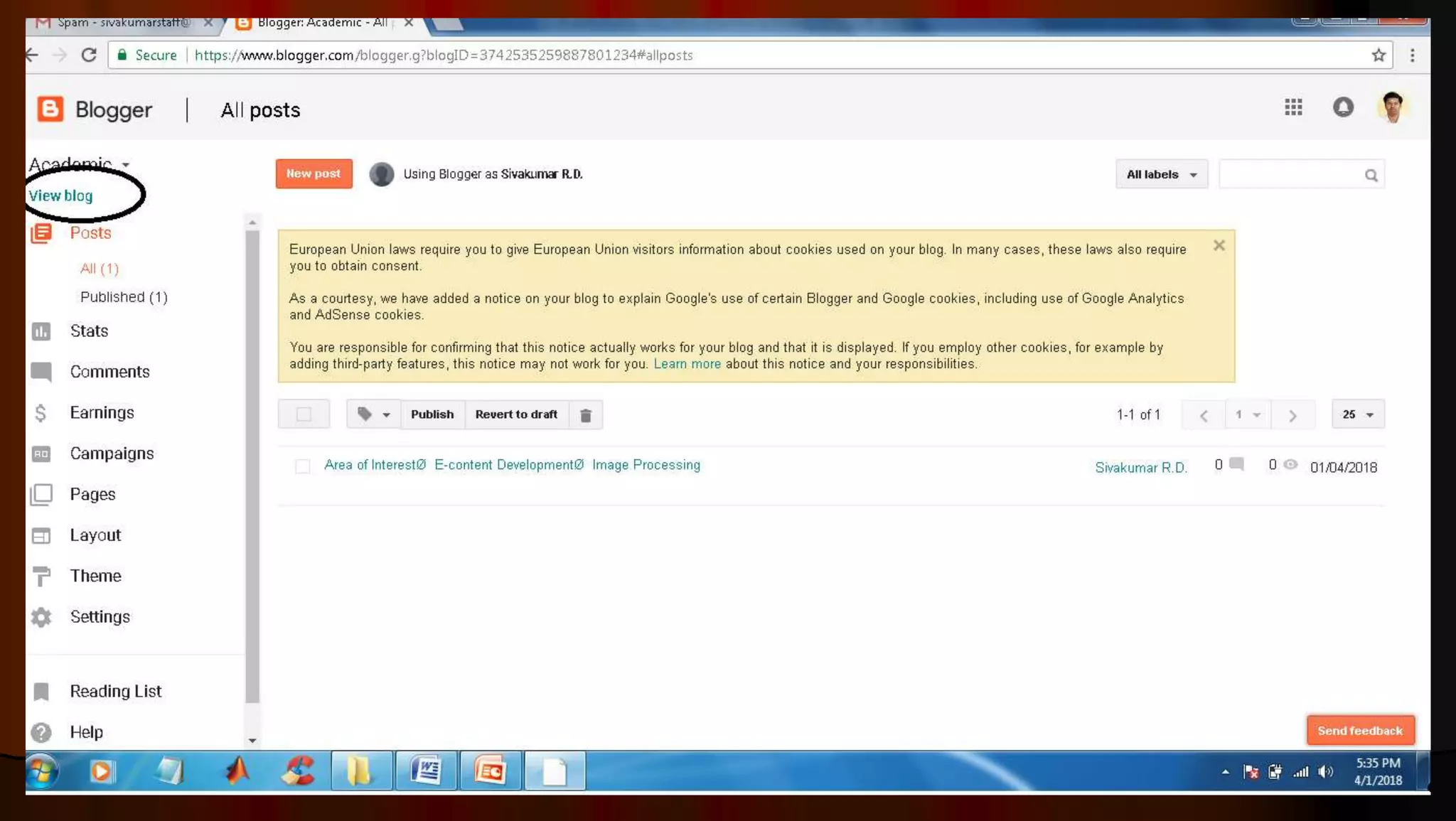The image size is (1456, 821).
Task: Dismiss the EU cookies notice banner
Action: (1219, 246)
